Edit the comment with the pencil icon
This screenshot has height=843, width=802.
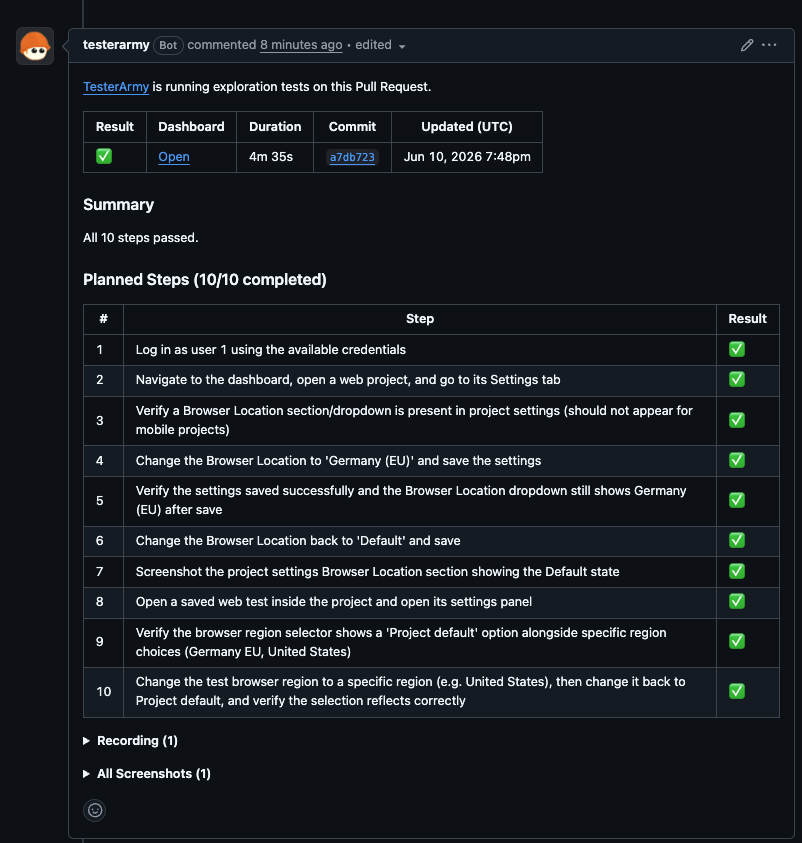(x=747, y=45)
